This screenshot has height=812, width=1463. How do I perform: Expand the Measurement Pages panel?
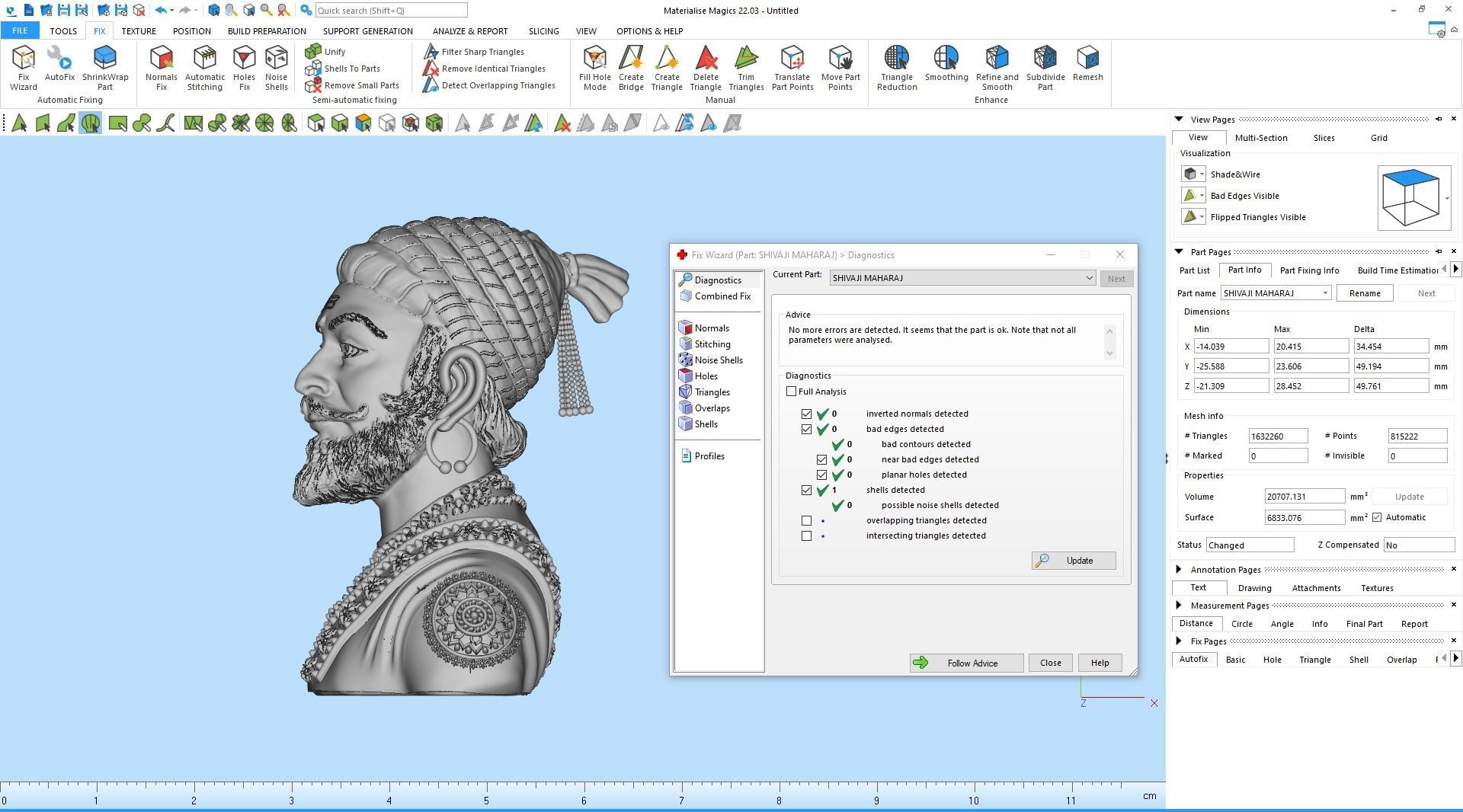pos(1179,605)
